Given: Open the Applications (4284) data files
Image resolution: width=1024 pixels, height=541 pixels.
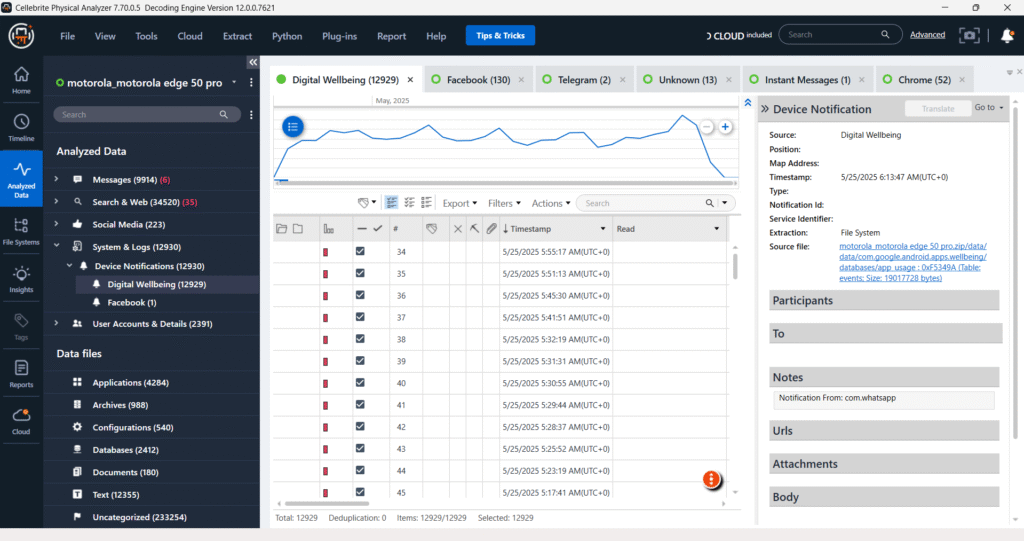Looking at the screenshot, I should (131, 382).
